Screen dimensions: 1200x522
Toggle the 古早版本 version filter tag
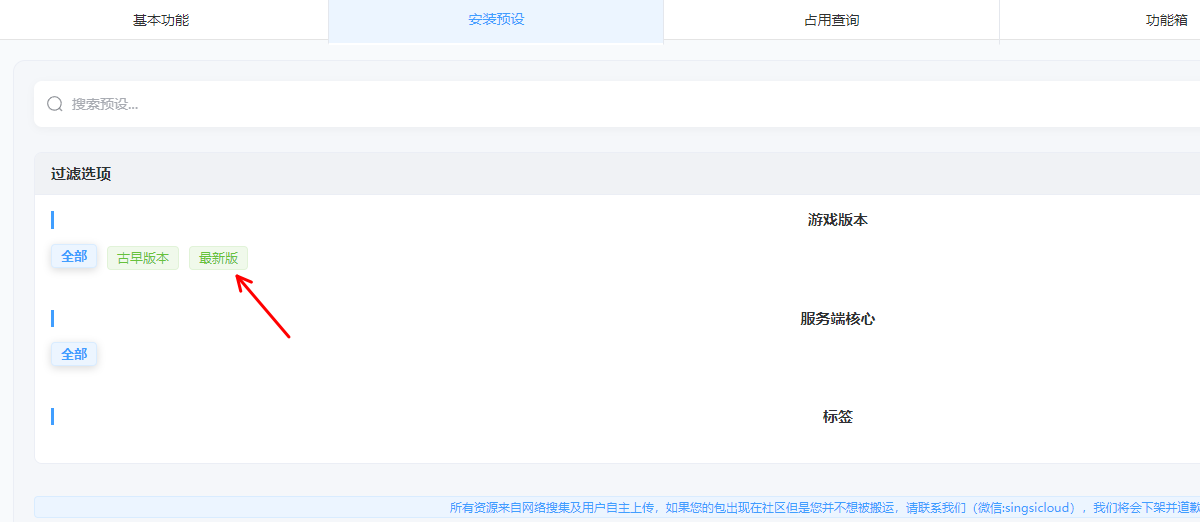point(143,258)
